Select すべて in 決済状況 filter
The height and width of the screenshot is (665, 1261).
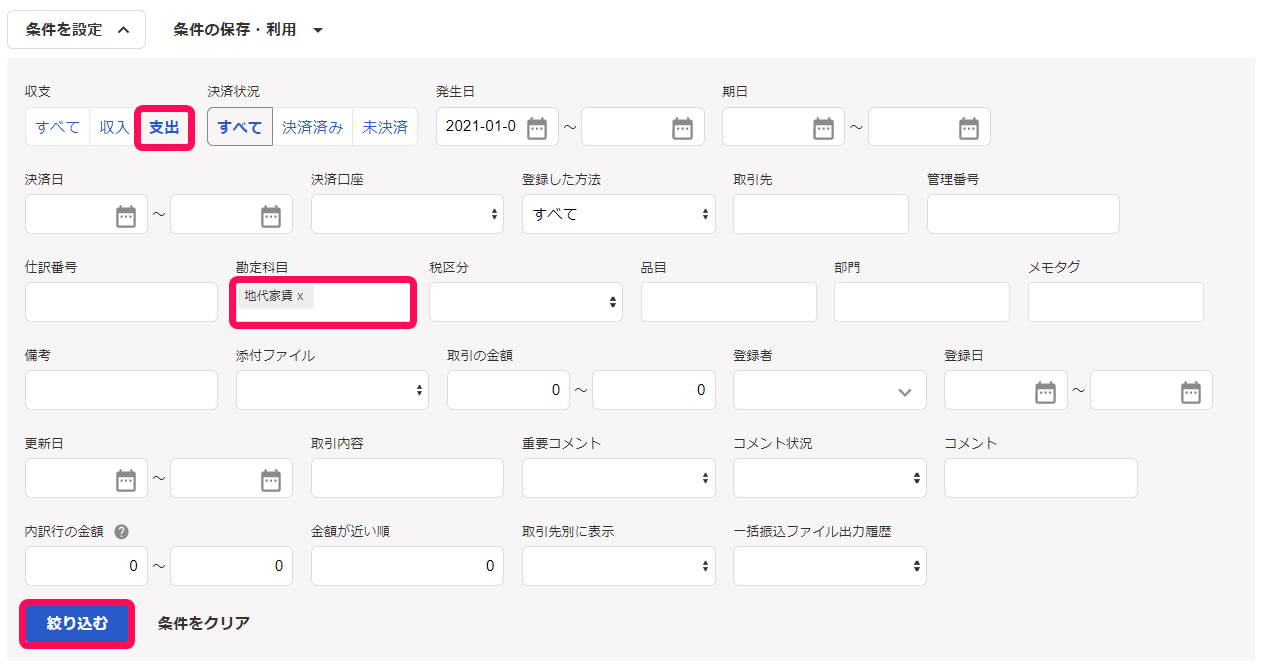(240, 127)
